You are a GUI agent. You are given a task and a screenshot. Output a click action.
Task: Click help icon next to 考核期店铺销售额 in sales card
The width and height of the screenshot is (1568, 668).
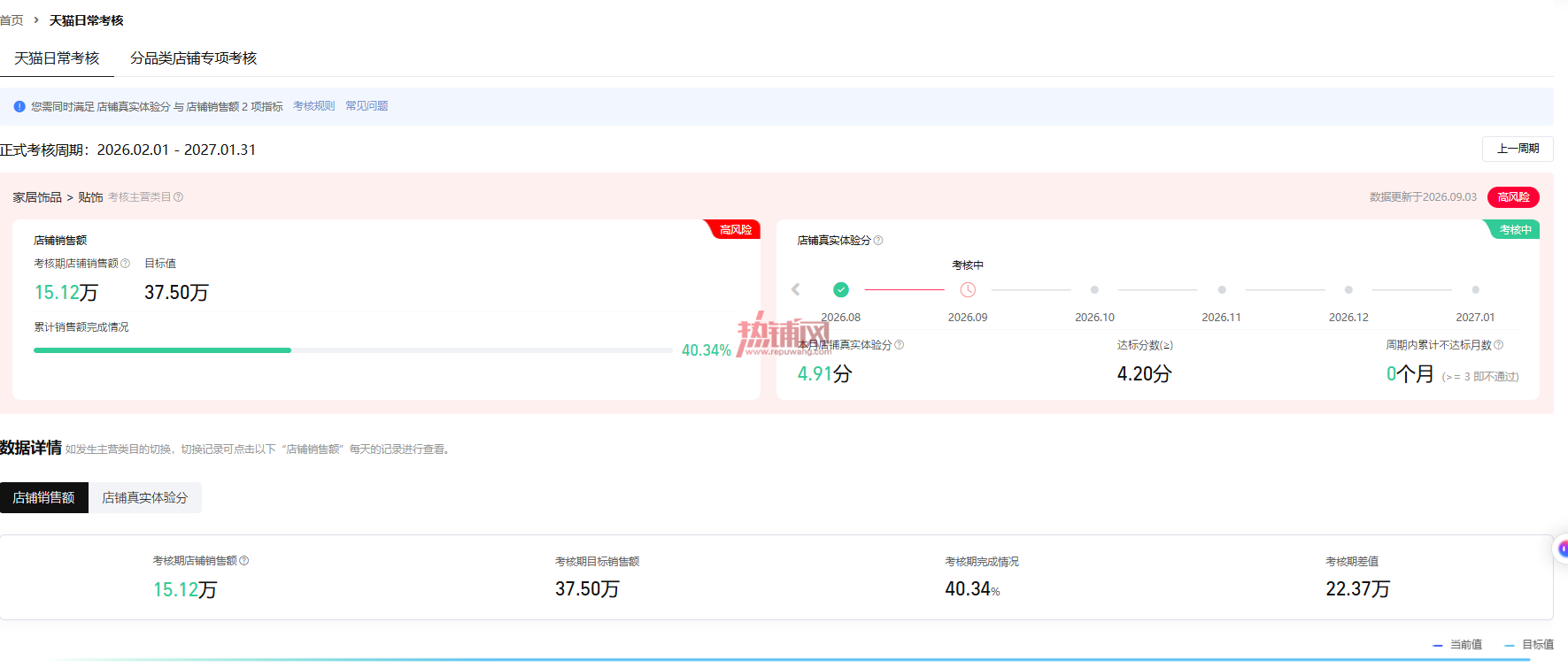(125, 264)
